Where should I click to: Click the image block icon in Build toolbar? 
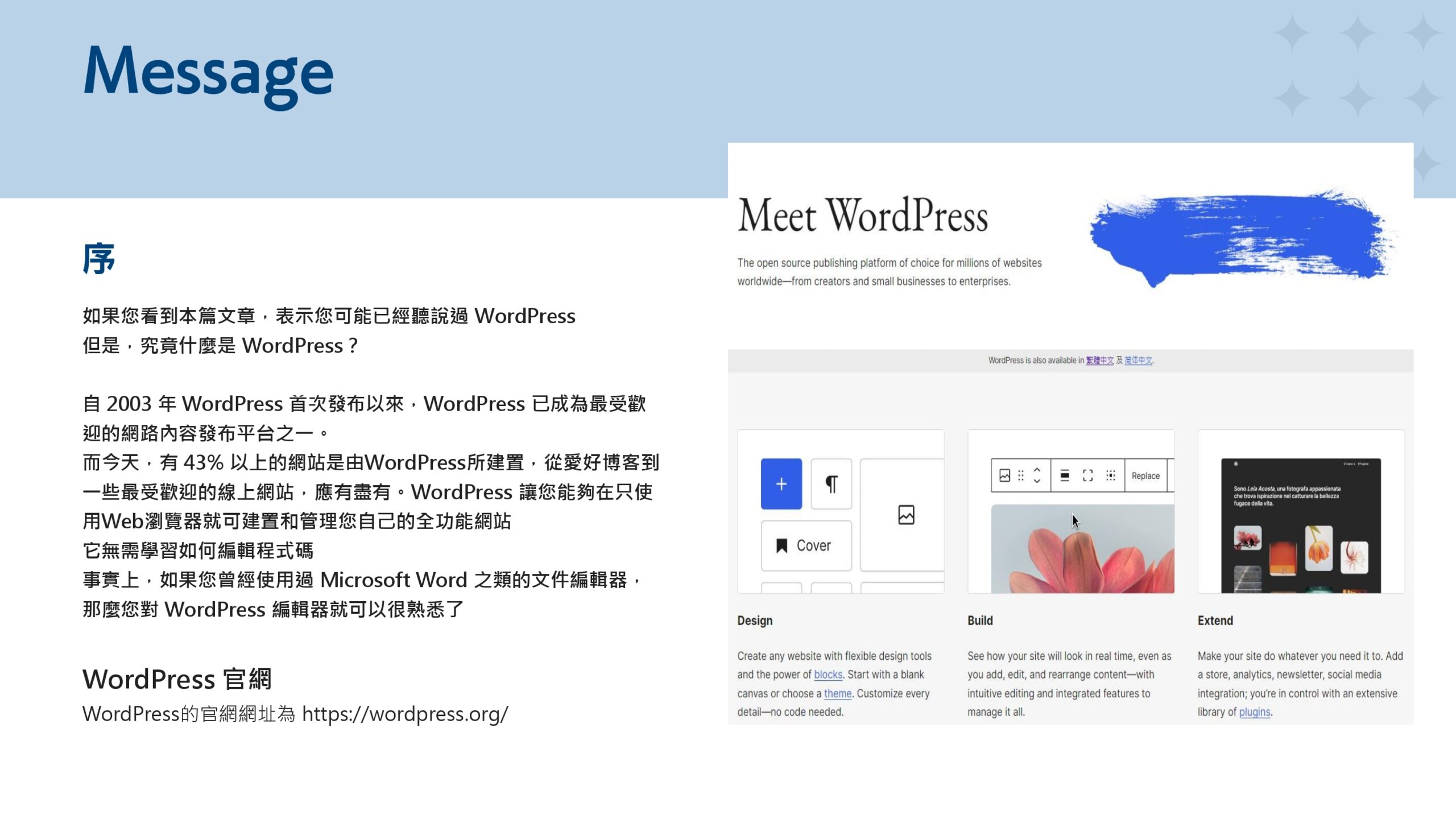click(x=1004, y=475)
